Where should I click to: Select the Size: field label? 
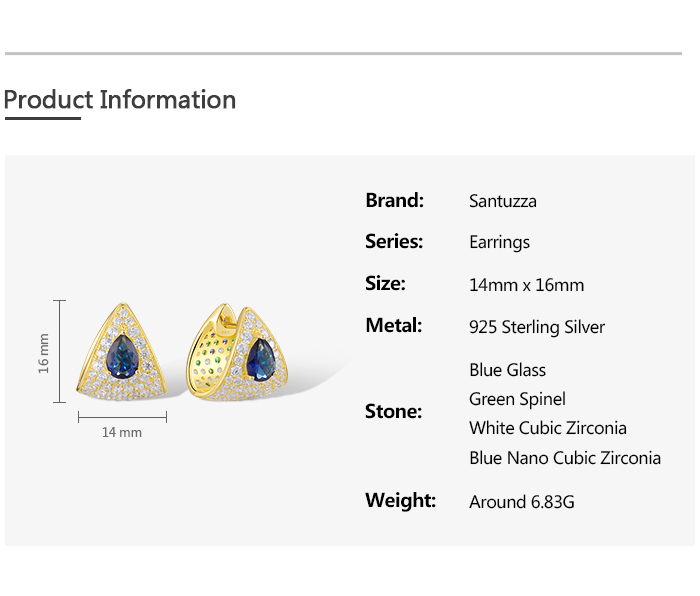tap(385, 284)
